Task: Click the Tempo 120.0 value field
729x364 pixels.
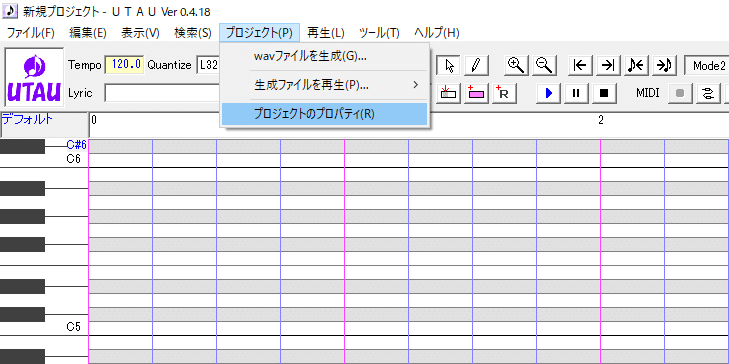Action: coord(124,65)
